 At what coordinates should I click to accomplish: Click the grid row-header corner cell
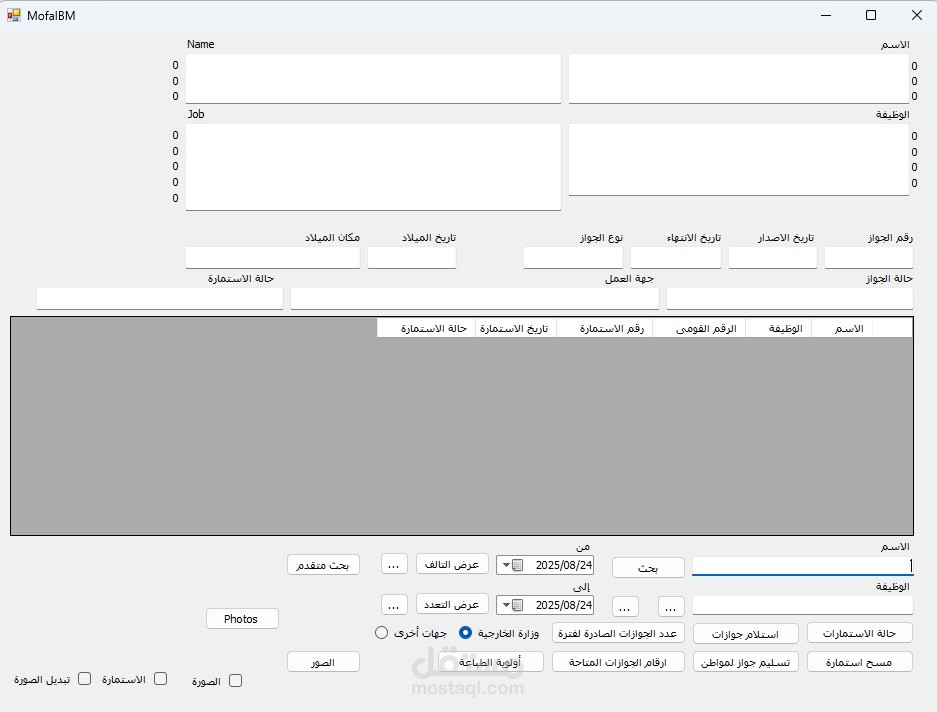coord(893,328)
